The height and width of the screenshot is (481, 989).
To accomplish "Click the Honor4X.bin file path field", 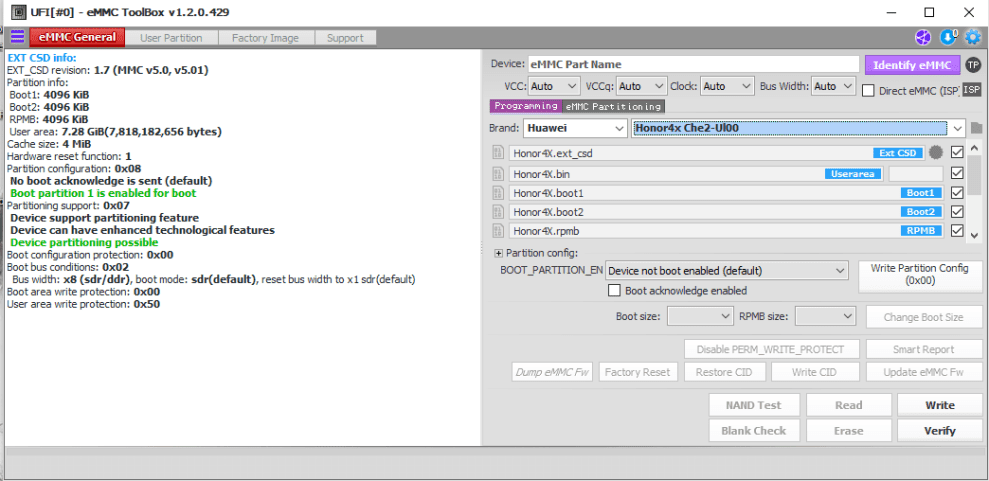I will click(x=697, y=173).
